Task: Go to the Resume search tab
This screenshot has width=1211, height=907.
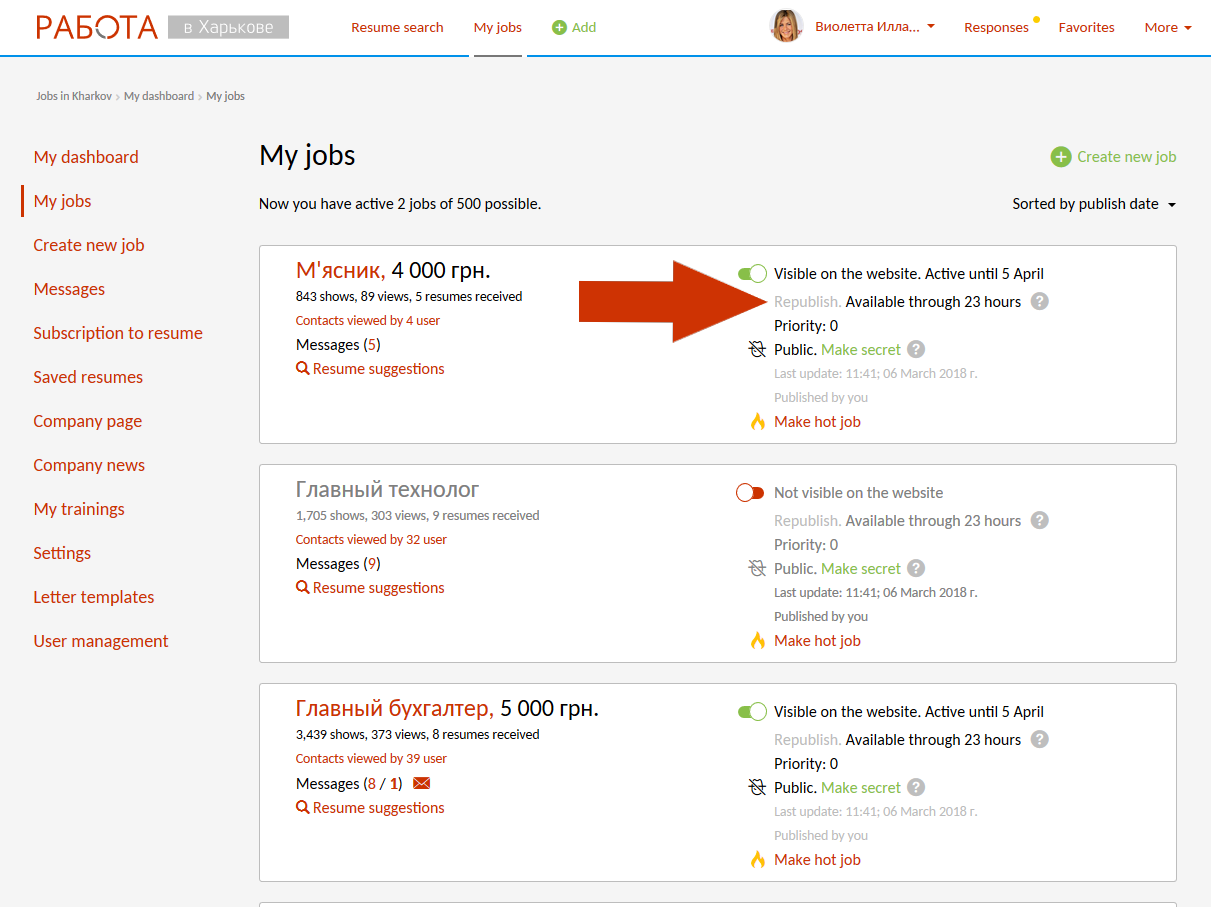Action: pos(397,27)
